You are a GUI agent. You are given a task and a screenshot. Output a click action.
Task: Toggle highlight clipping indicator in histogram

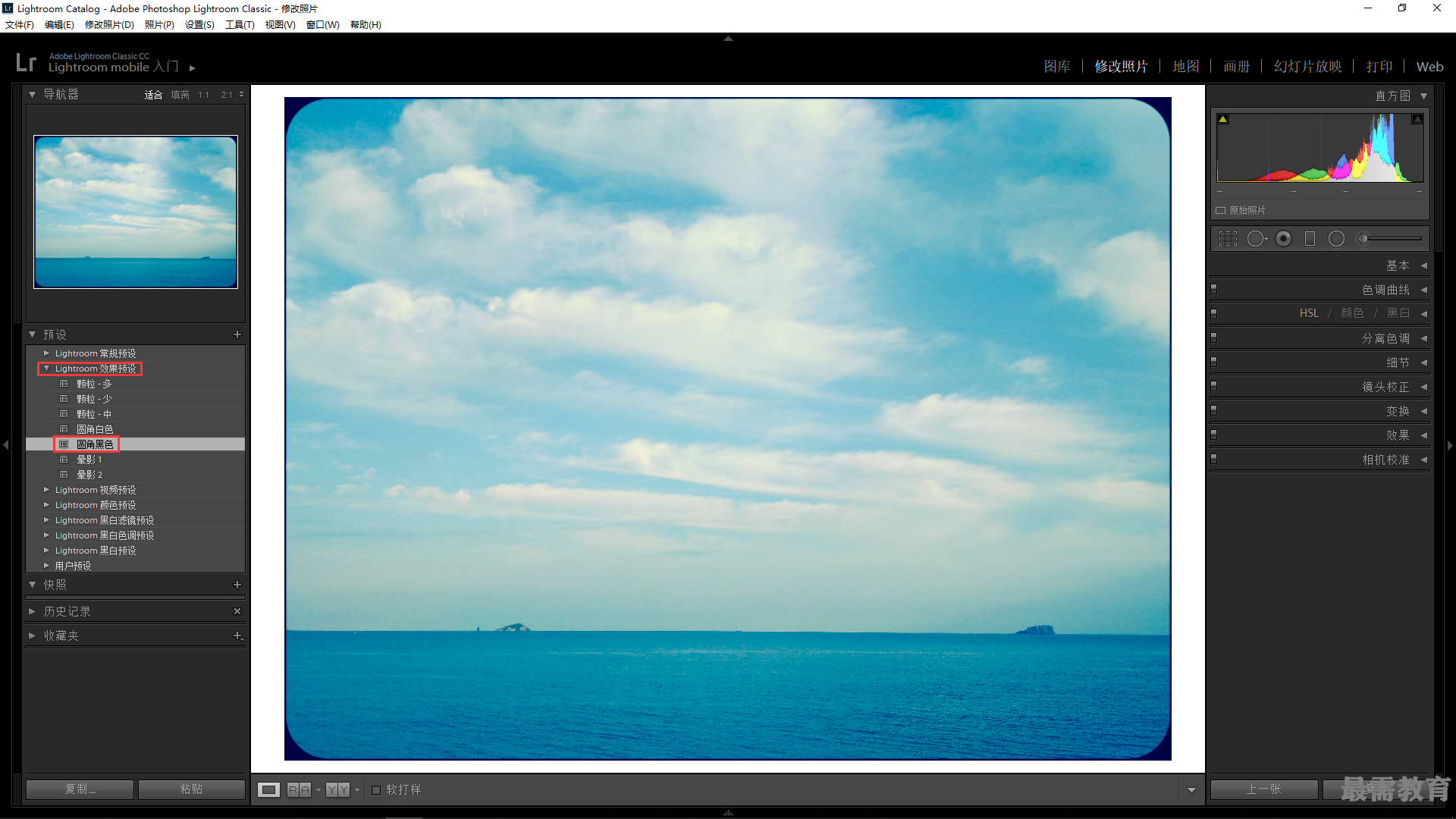[1417, 119]
